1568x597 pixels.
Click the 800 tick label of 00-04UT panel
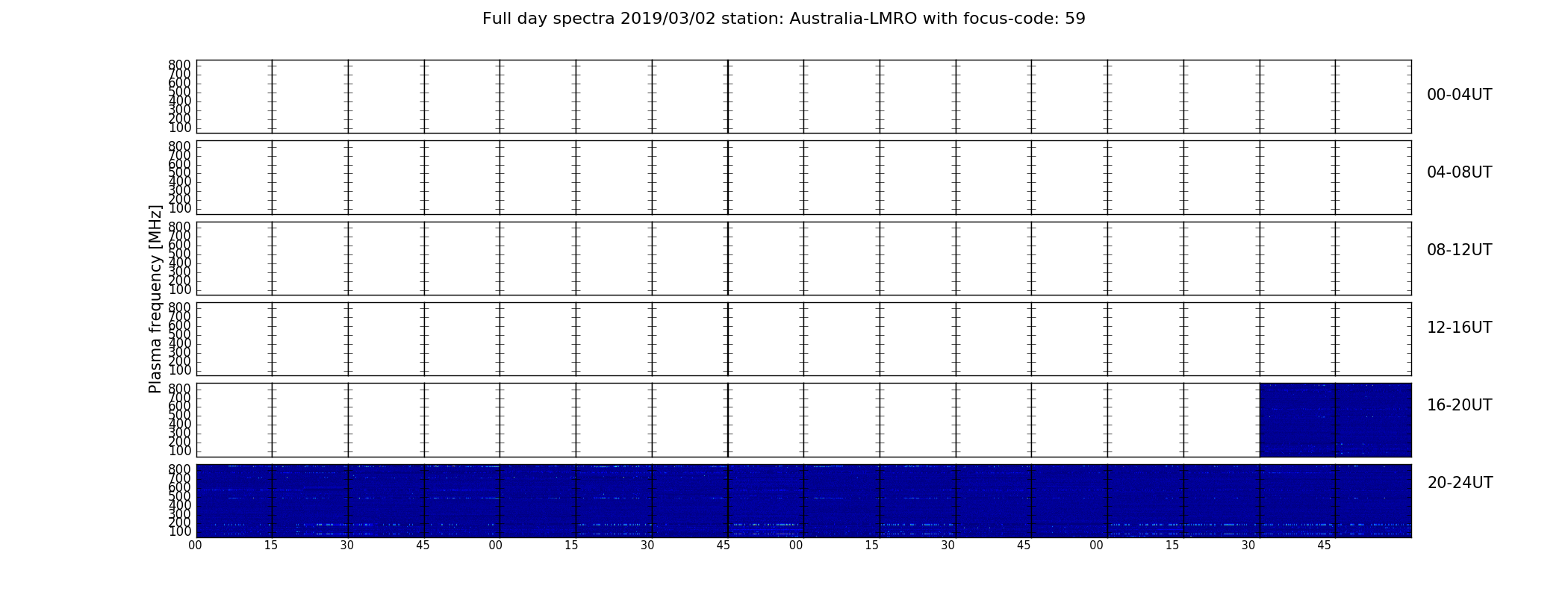pyautogui.click(x=179, y=65)
